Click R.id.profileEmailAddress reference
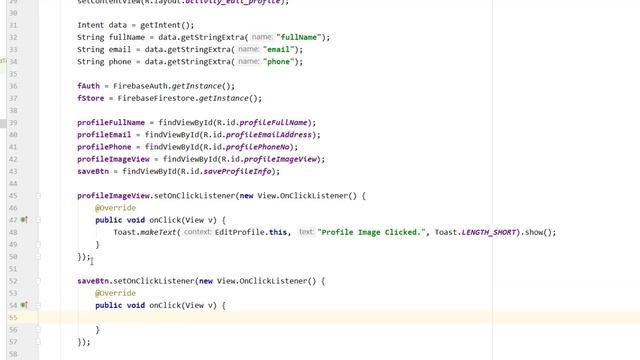 [258, 135]
